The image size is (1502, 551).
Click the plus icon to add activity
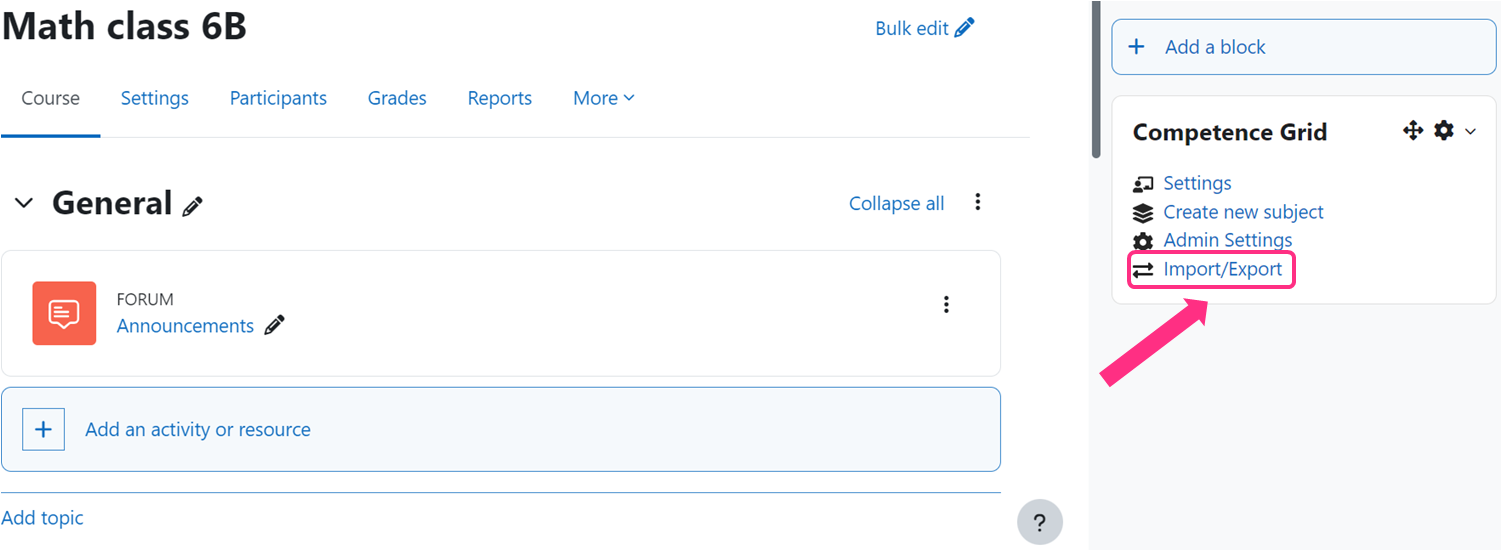[x=44, y=429]
